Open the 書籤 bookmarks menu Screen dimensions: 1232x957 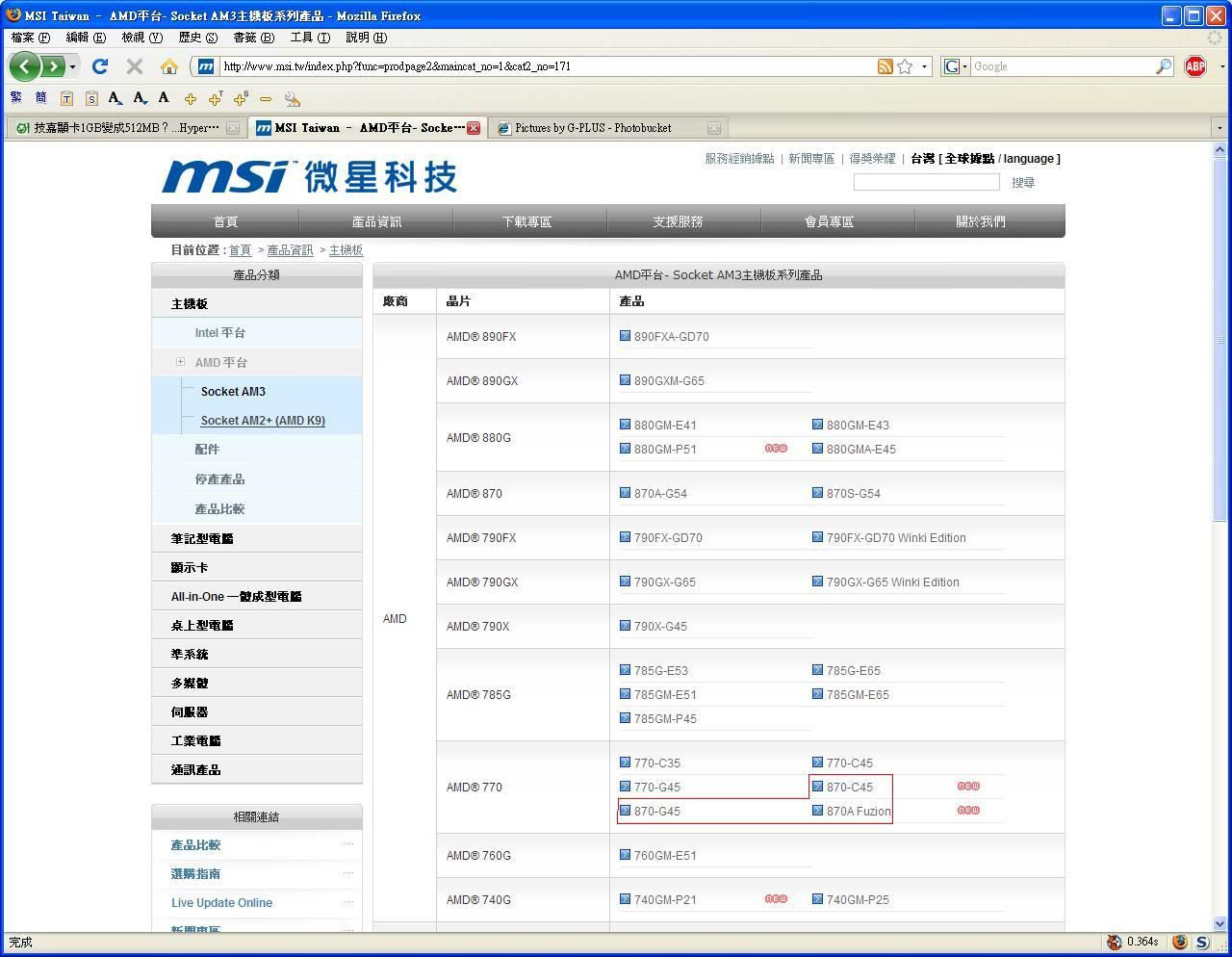[x=252, y=38]
